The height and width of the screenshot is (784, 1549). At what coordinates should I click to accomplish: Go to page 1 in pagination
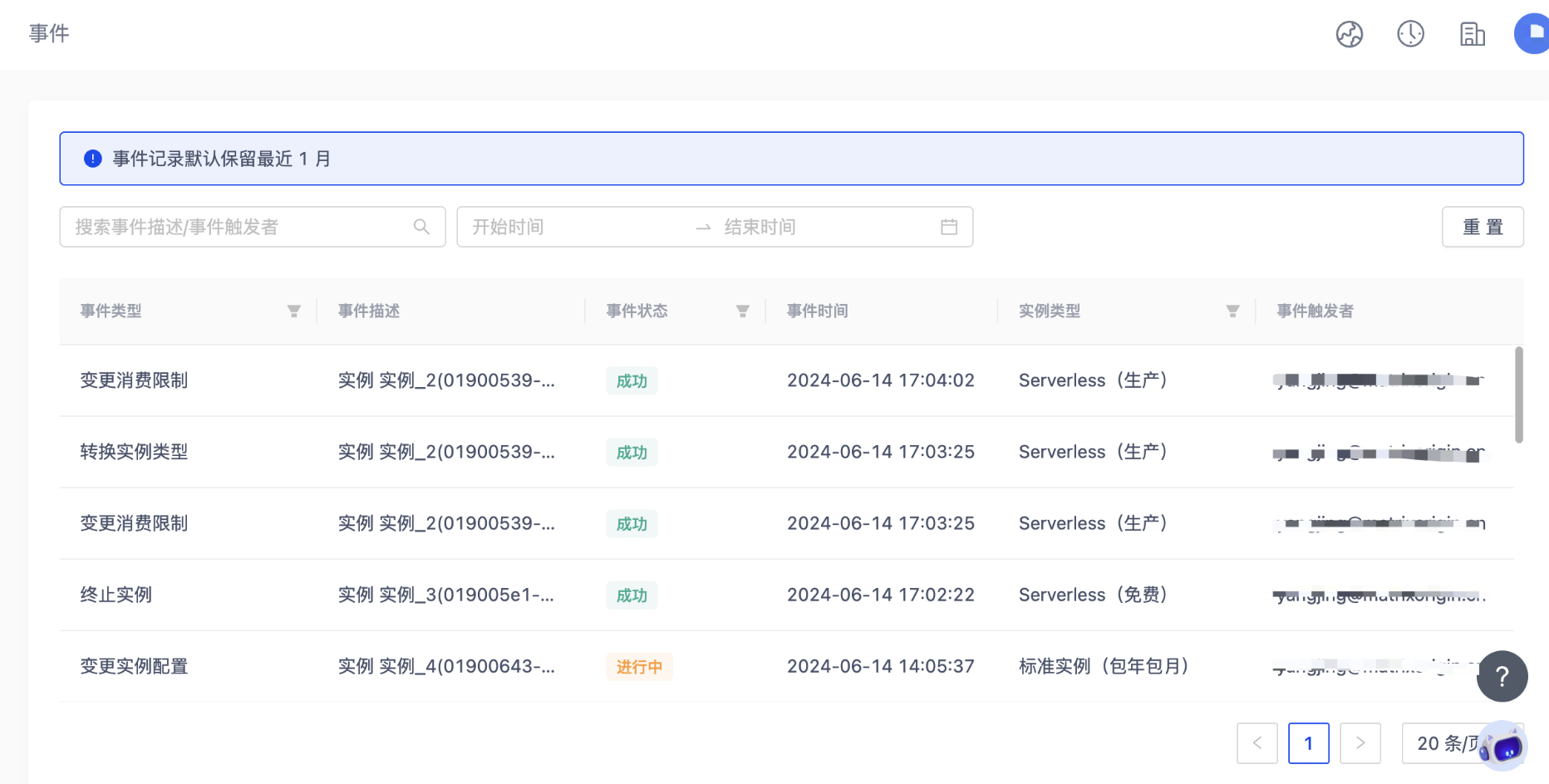1308,743
